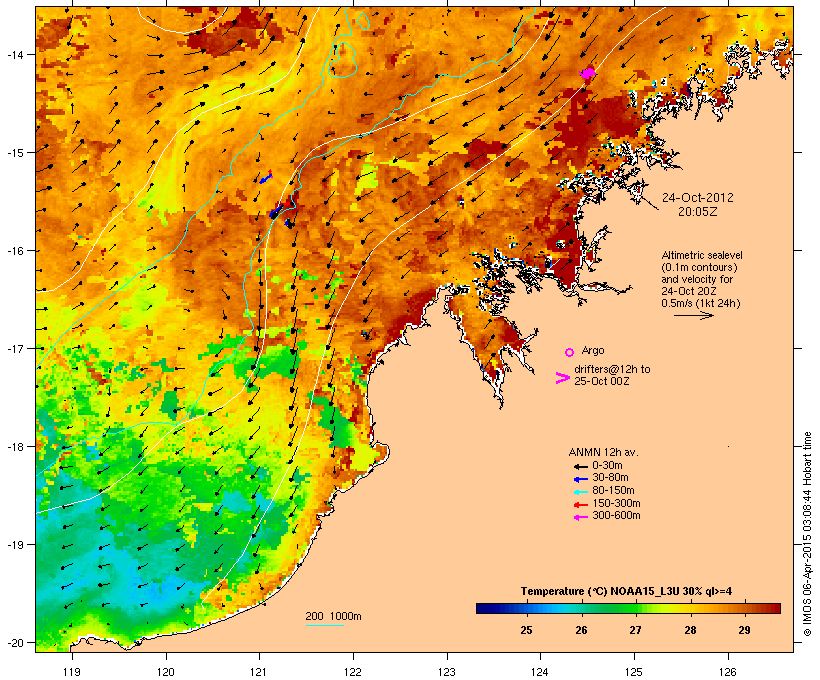Click the date label 24-Oct-2012
Image resolution: width=820 pixels, height=680 pixels.
(698, 198)
